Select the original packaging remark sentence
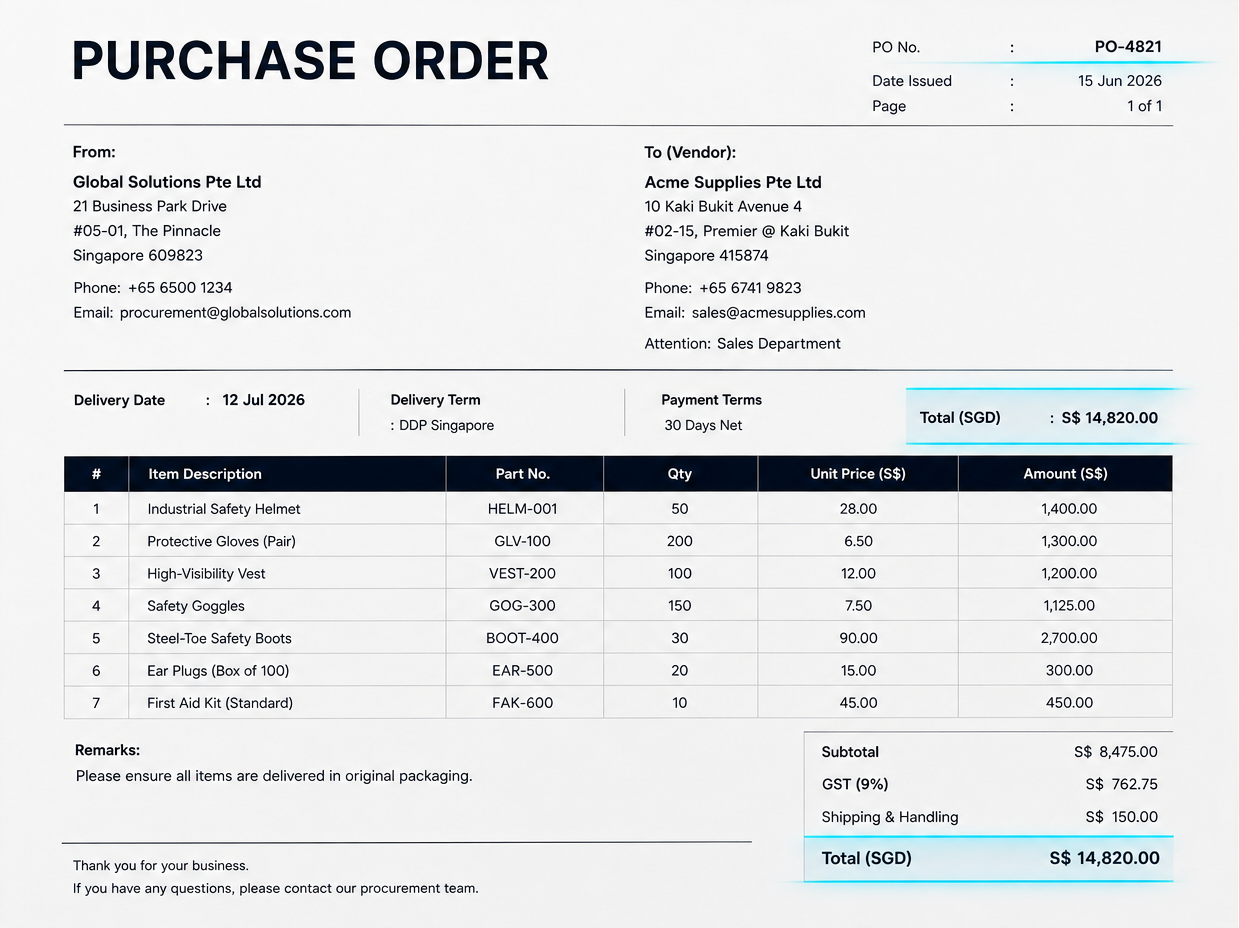The image size is (1239, 928). click(x=274, y=776)
